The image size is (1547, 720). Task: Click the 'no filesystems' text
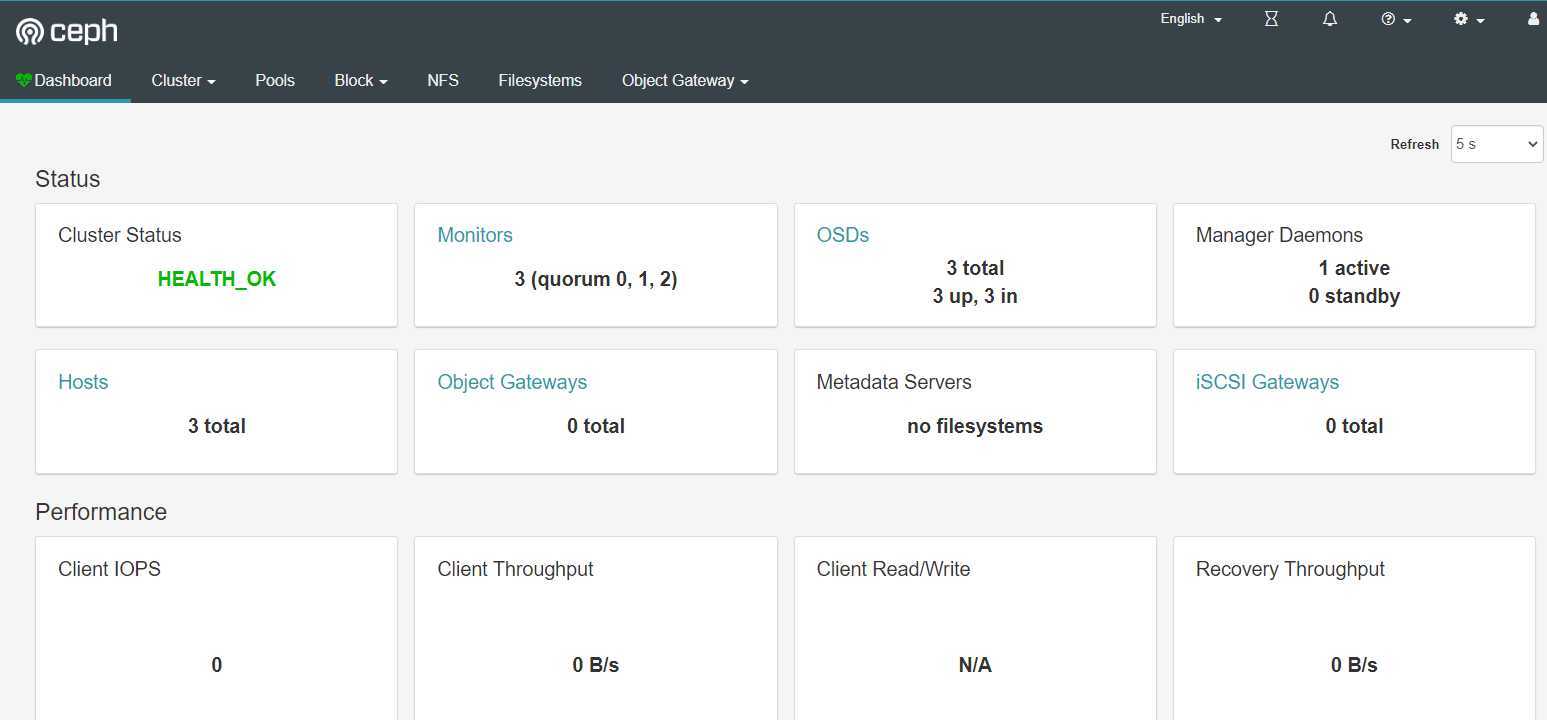(975, 426)
